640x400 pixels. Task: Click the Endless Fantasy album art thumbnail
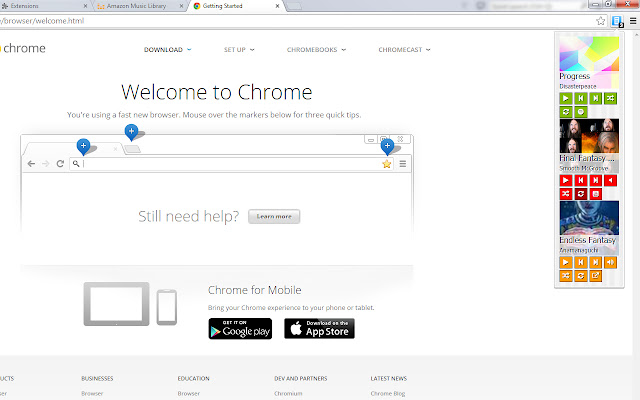589,218
